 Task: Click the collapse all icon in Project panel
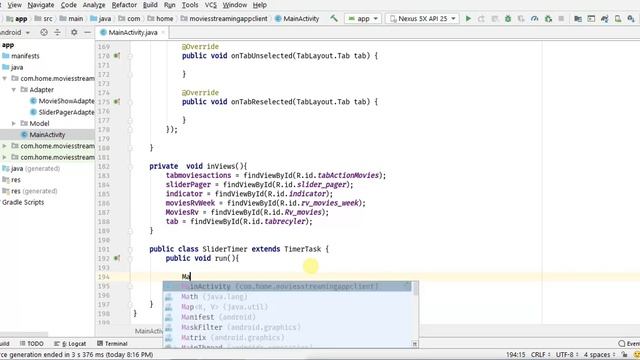[57, 32]
